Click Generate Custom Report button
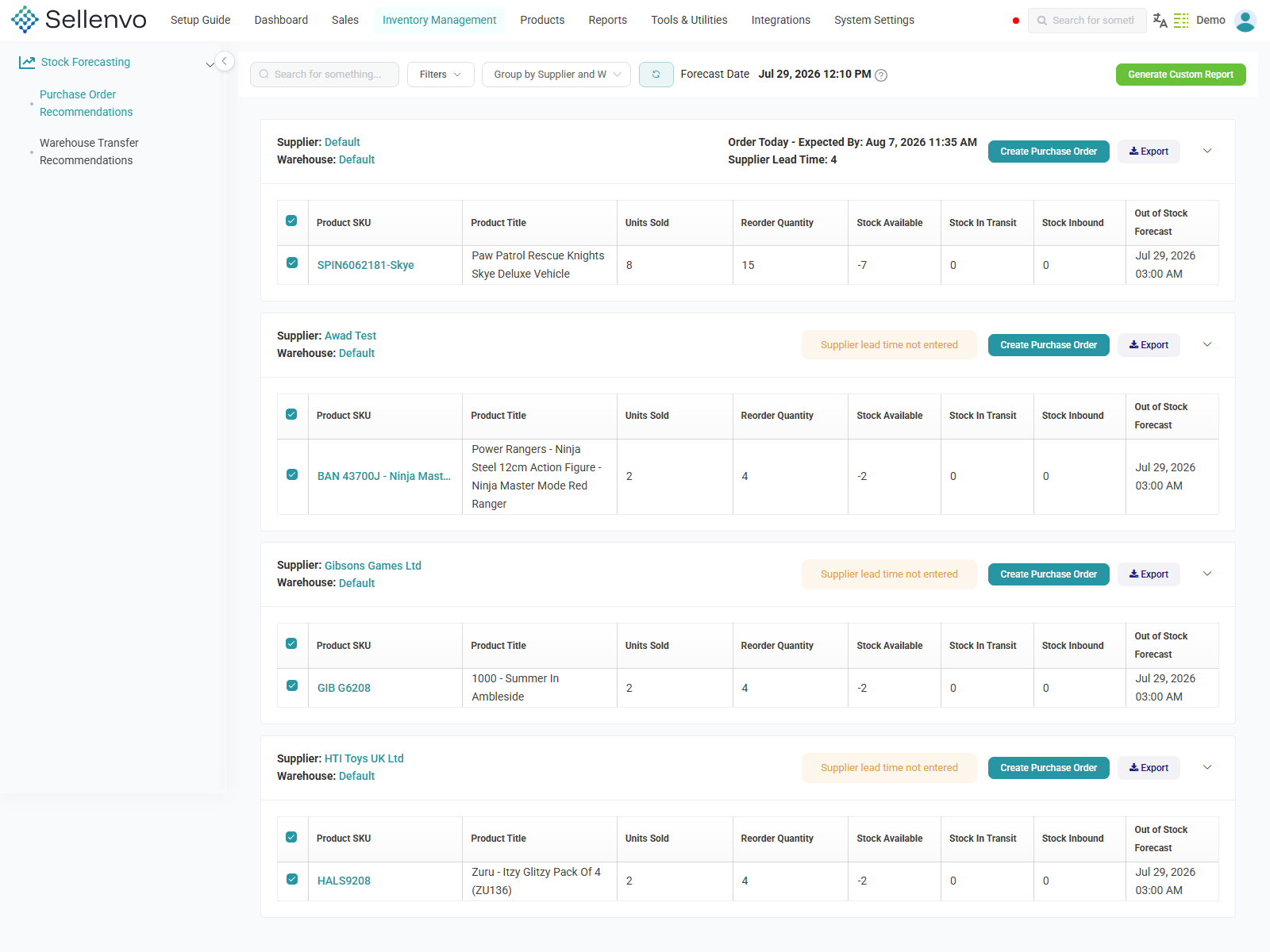 coord(1181,75)
